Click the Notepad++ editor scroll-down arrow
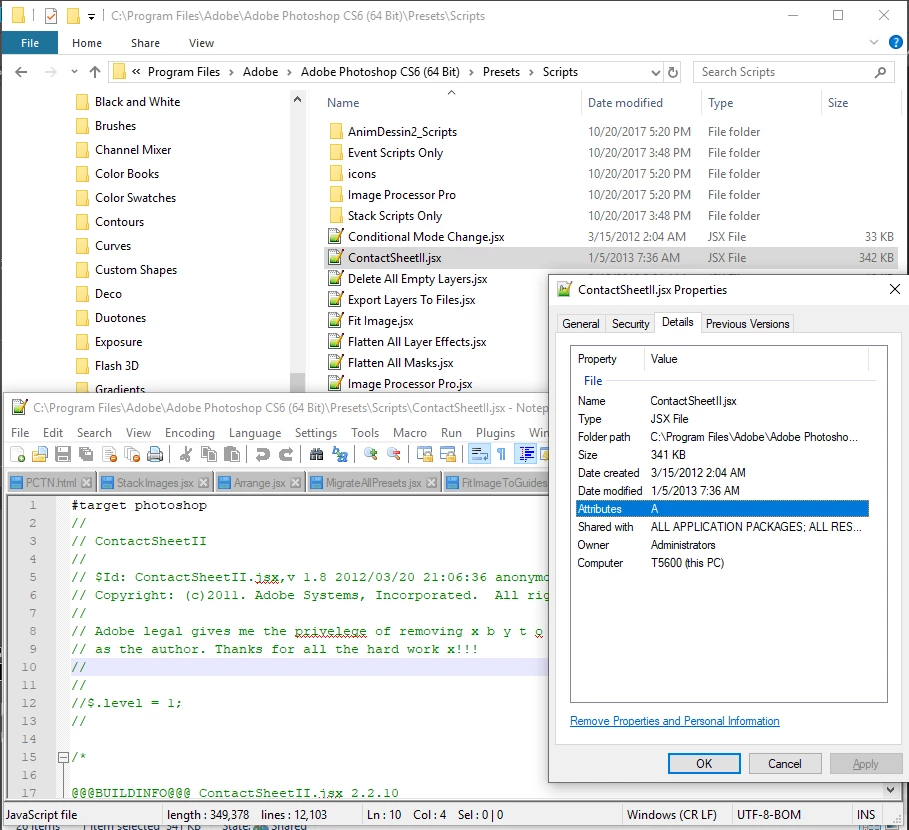The height and width of the screenshot is (830, 909). click(x=891, y=789)
